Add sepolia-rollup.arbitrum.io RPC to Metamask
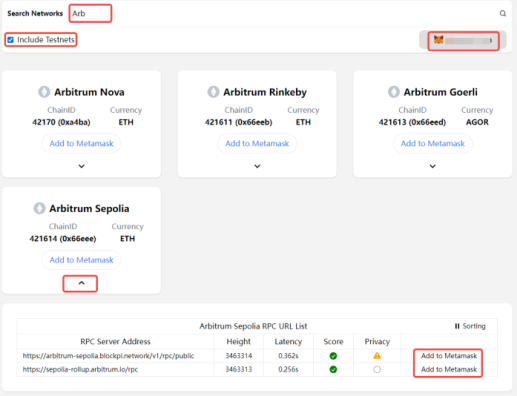Screen dimensions: 517x396 tap(449, 369)
